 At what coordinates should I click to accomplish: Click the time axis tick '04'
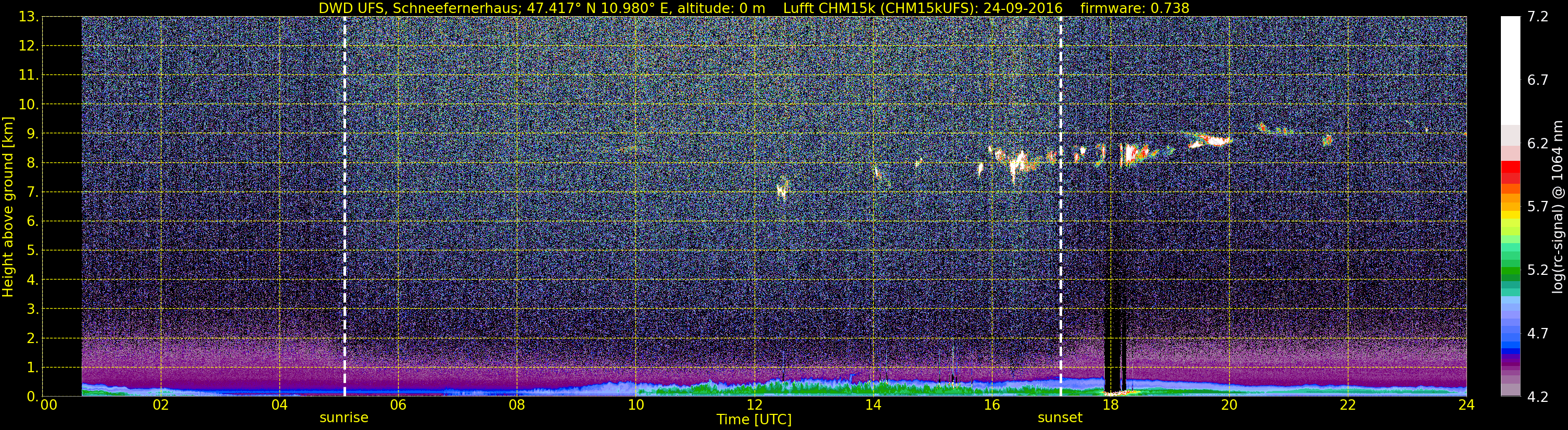coord(279,406)
